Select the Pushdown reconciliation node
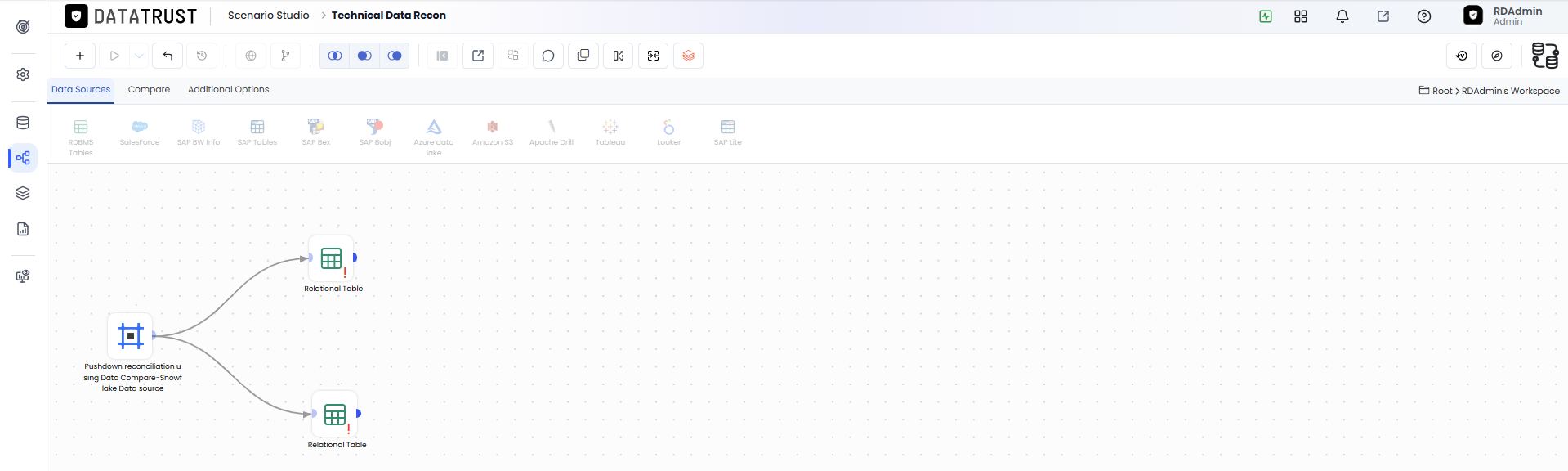This screenshot has height=471, width=1568. [131, 335]
